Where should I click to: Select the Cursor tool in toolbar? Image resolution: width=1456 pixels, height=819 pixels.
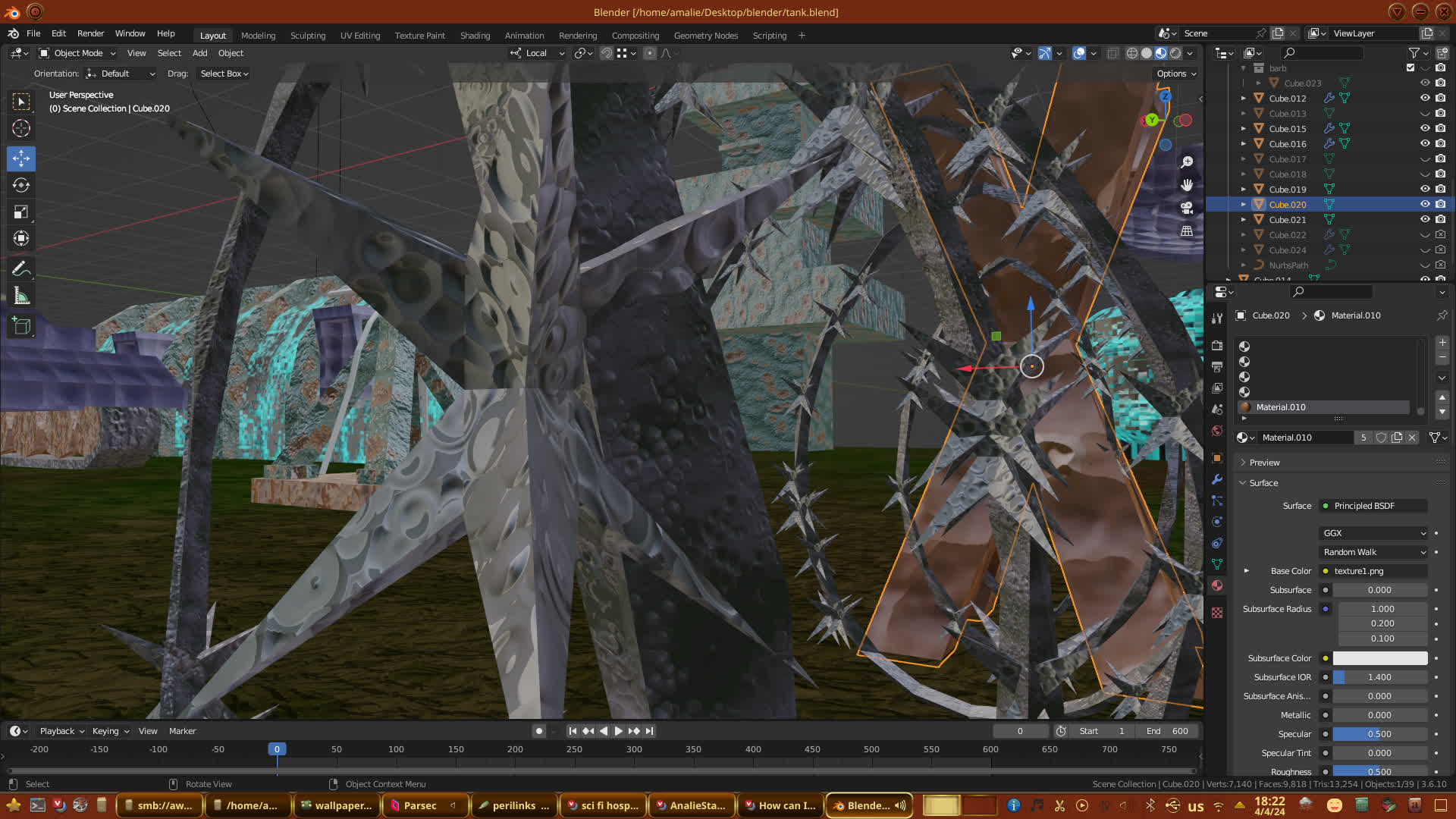pos(21,129)
